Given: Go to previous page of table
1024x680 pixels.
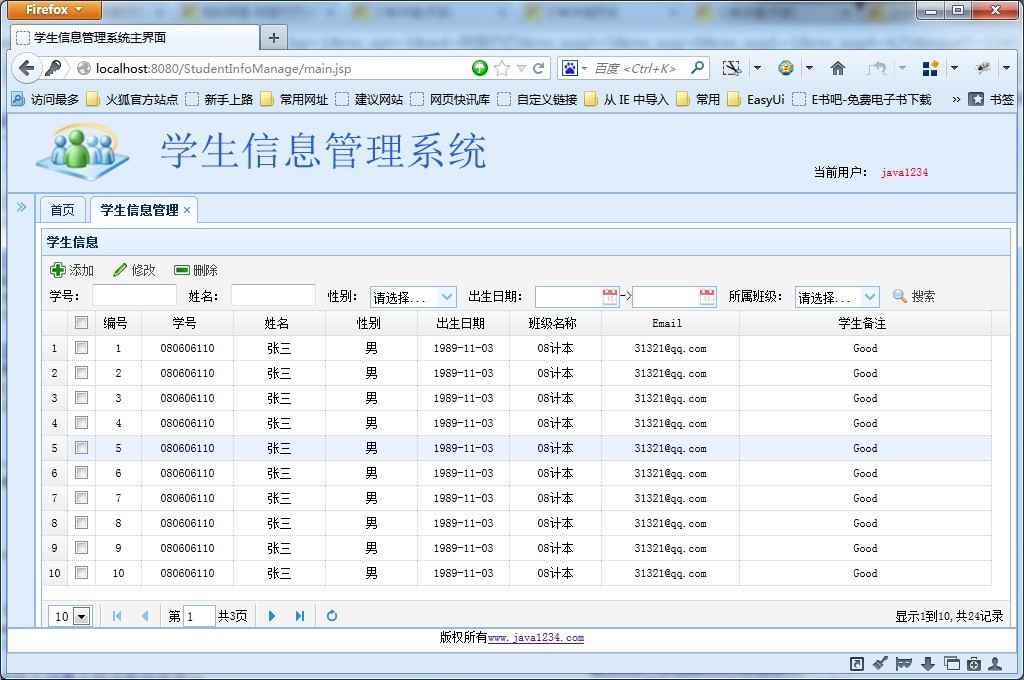Looking at the screenshot, I should (144, 615).
